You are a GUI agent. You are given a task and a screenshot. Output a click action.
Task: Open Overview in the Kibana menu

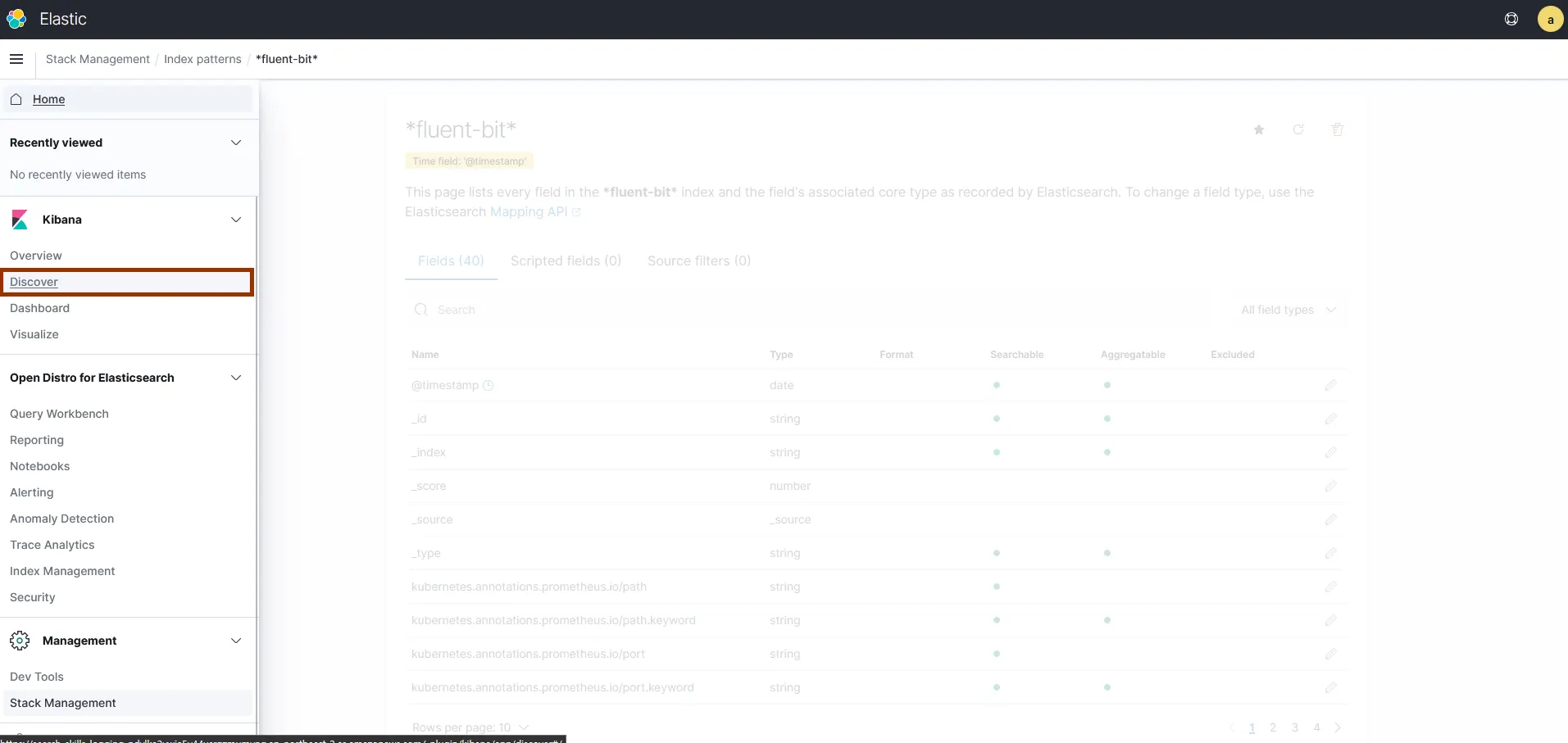click(x=36, y=256)
